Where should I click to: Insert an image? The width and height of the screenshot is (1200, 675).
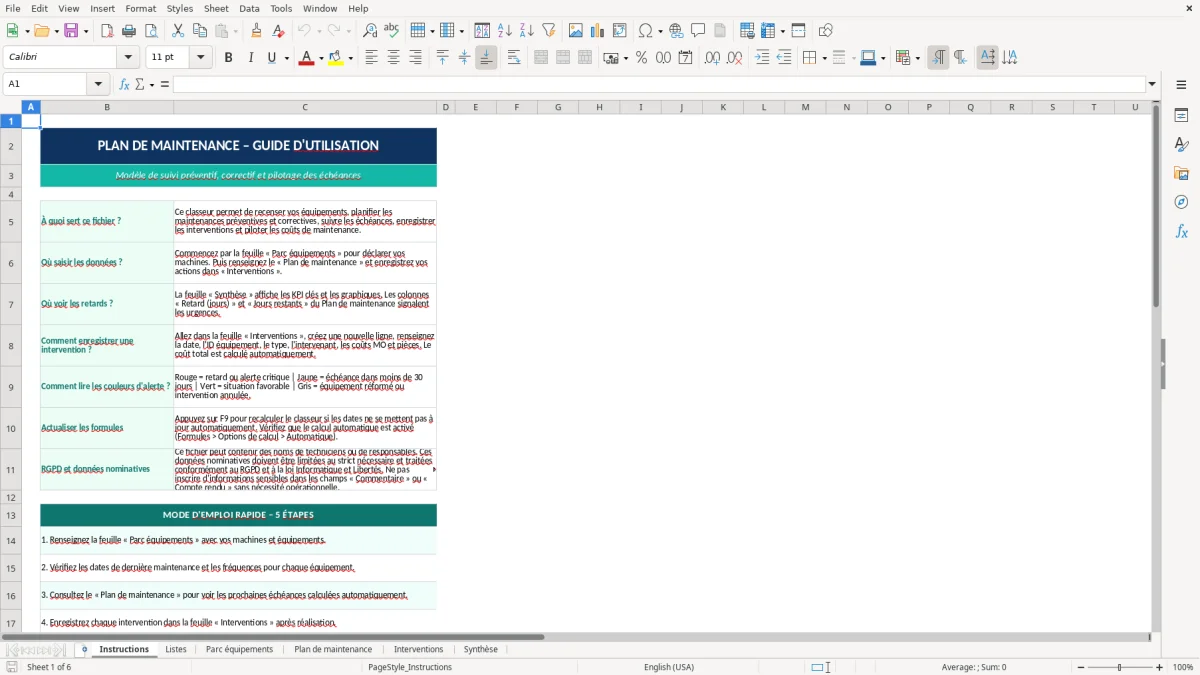576,31
